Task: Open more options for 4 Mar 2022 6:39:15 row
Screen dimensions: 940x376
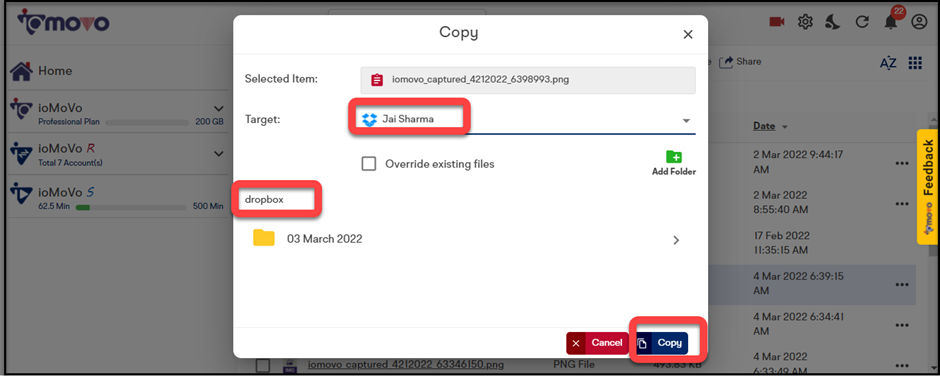Action: point(902,284)
